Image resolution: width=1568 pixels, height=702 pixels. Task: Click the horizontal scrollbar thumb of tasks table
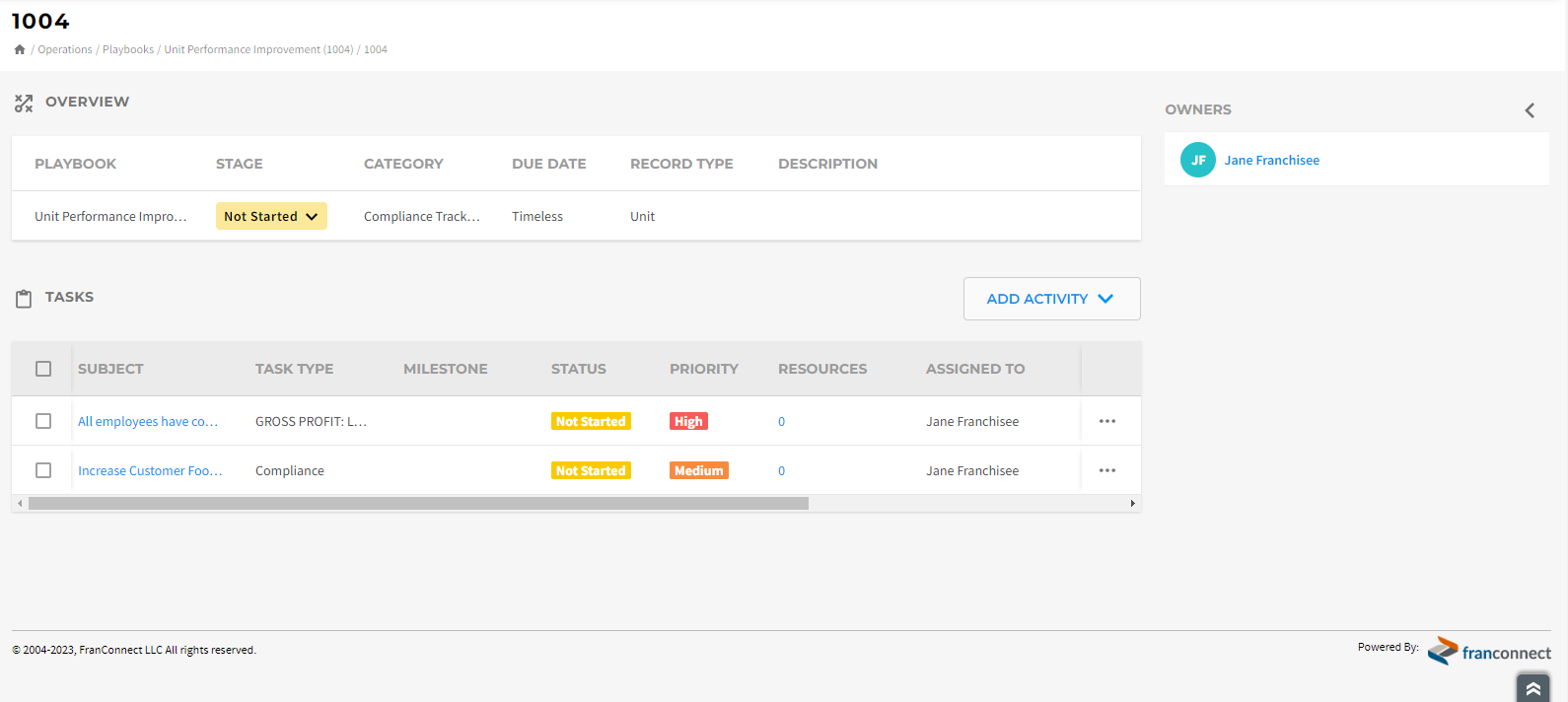tap(418, 504)
